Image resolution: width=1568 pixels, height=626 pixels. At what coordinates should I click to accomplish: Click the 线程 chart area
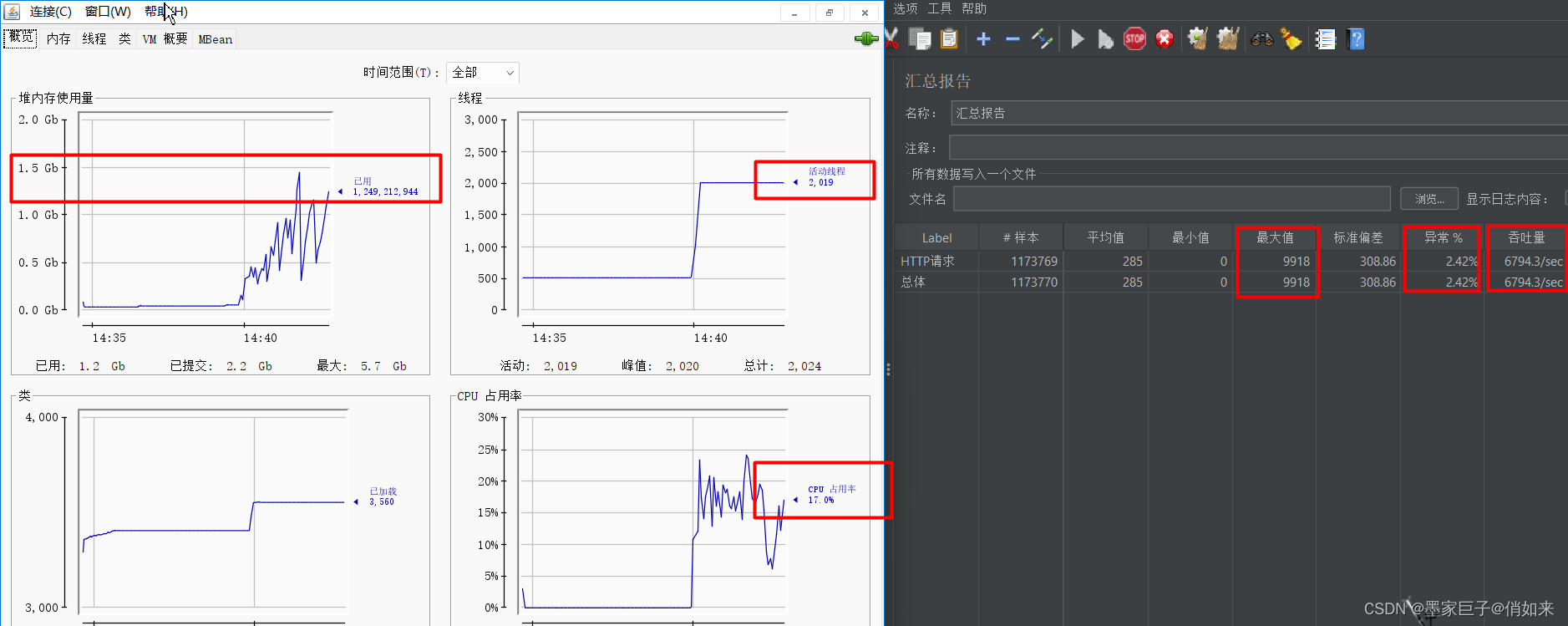pyautogui.click(x=652, y=214)
